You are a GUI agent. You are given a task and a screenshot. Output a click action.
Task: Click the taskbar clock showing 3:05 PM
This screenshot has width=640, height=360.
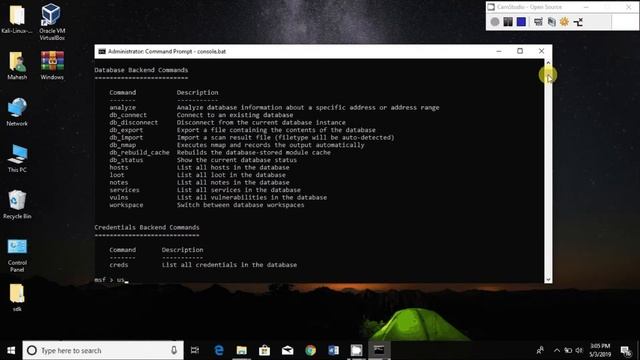point(600,350)
